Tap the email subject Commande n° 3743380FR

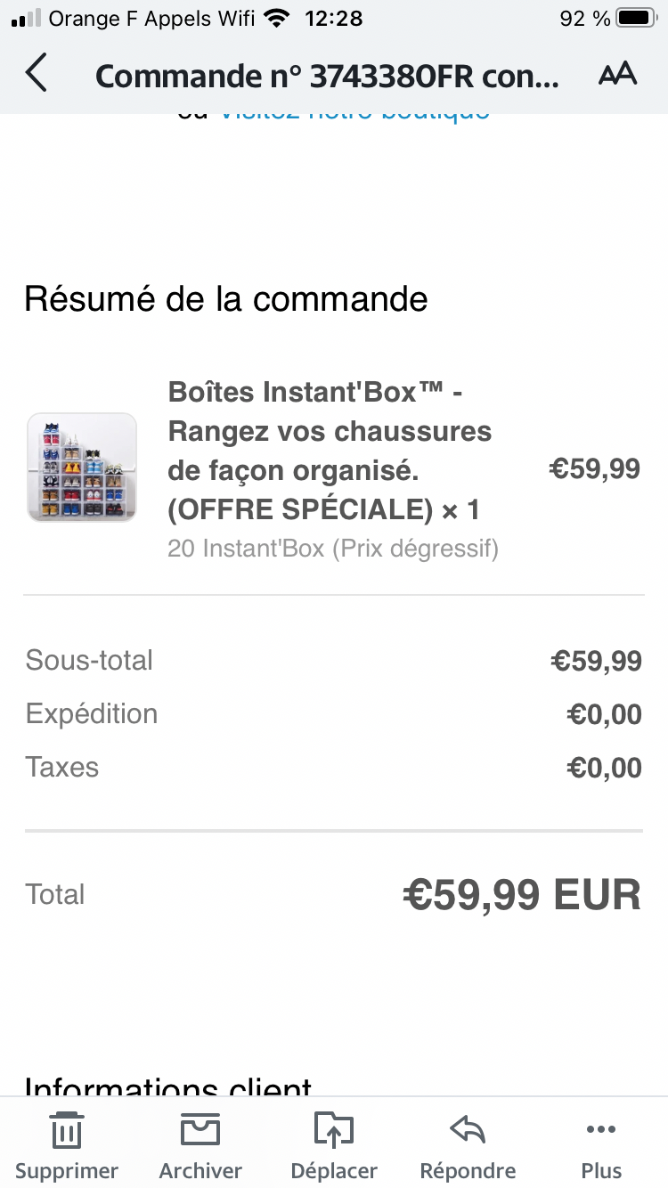pos(327,76)
